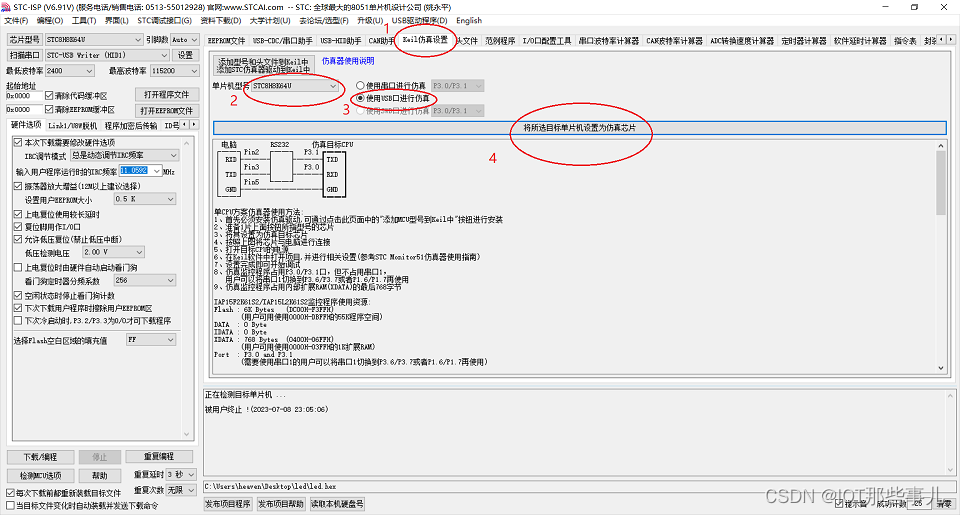Click 添加型号和头文件到Keil中 button
This screenshot has width=960, height=515.
pyautogui.click(x=264, y=65)
